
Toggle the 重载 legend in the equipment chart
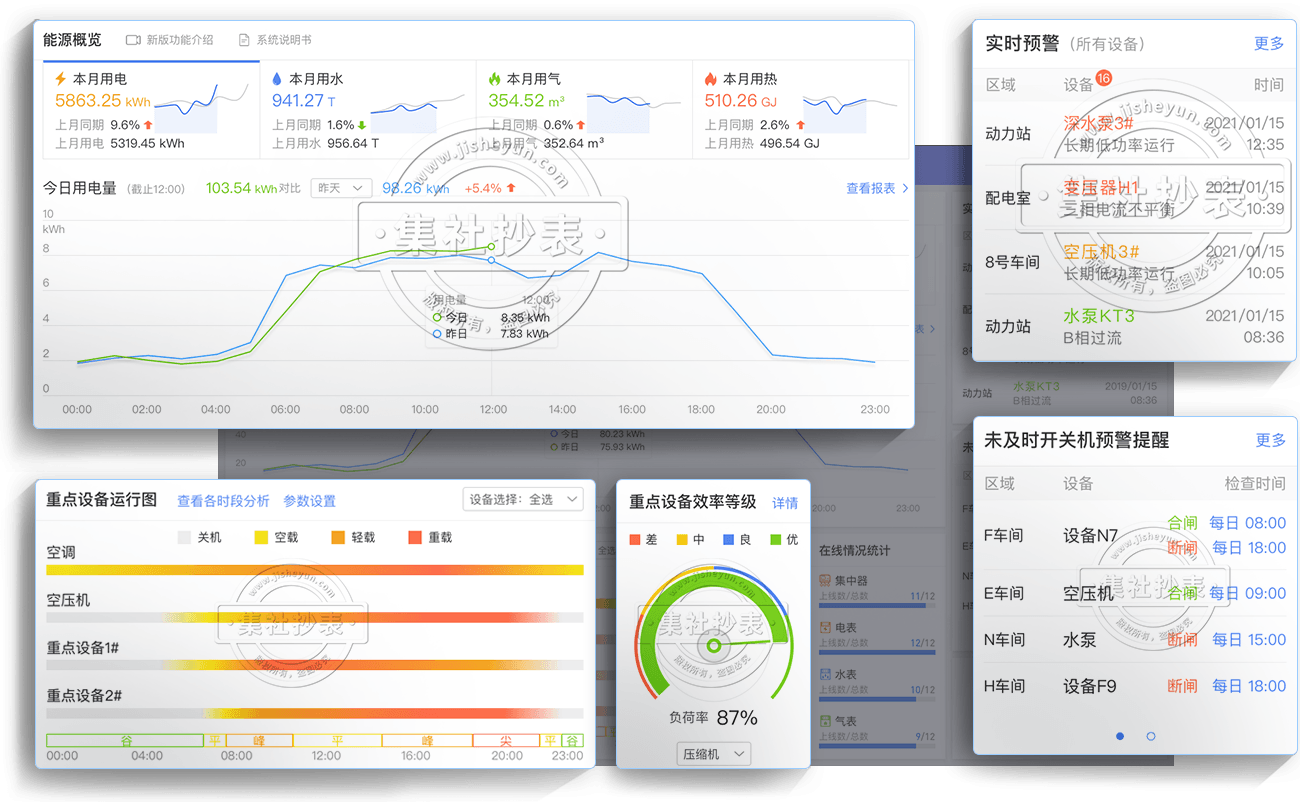[x=415, y=537]
